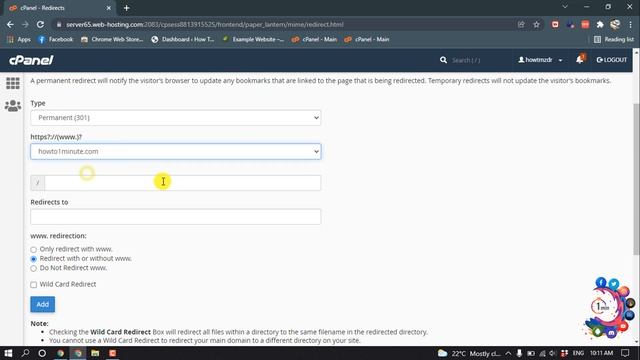Click the browser address bar URL
The image size is (640, 360).
pos(205,24)
